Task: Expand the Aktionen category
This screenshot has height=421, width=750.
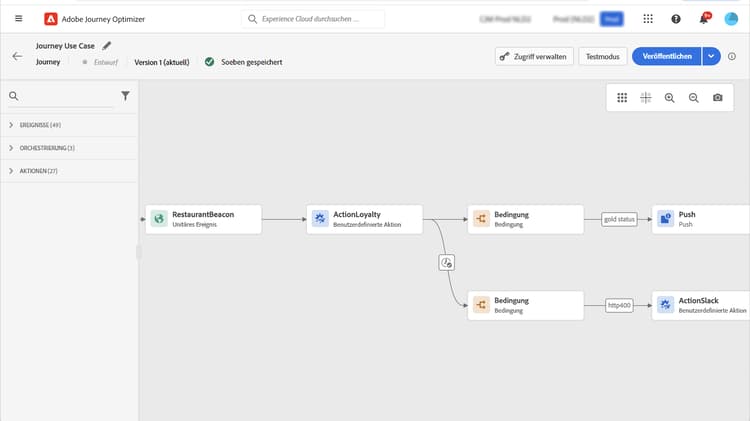Action: tap(11, 171)
